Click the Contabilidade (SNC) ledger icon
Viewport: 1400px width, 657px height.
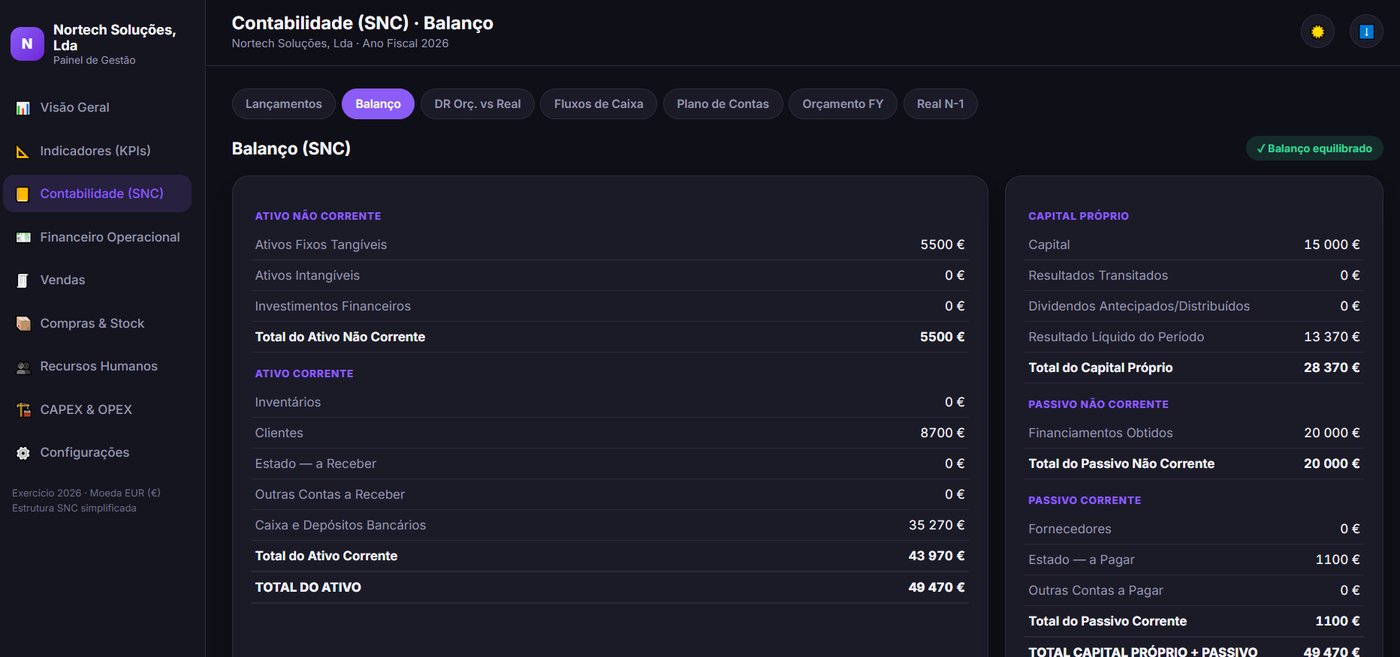pyautogui.click(x=23, y=194)
